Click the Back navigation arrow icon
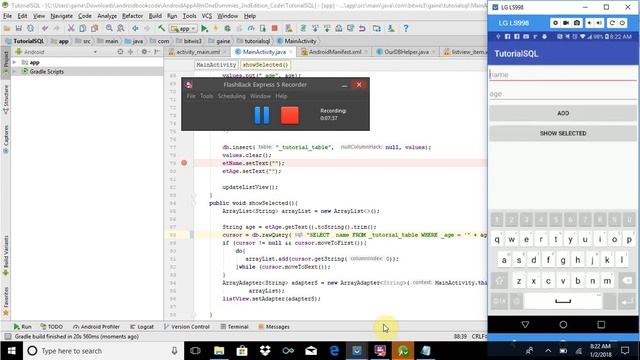This screenshot has width=640, height=360. coord(135,28)
